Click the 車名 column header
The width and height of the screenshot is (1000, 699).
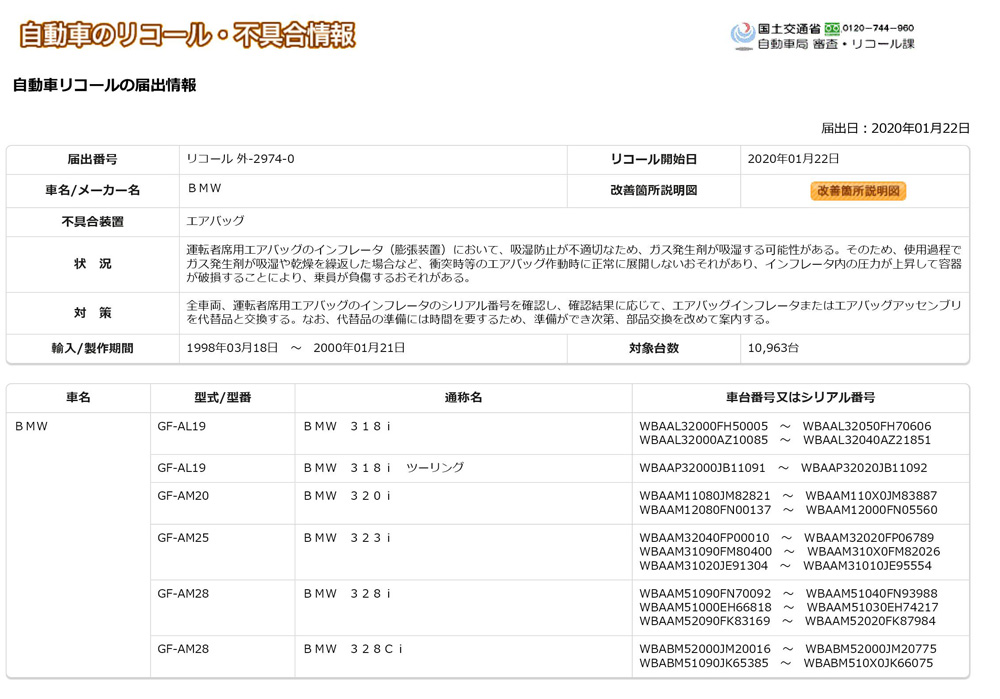coord(78,397)
